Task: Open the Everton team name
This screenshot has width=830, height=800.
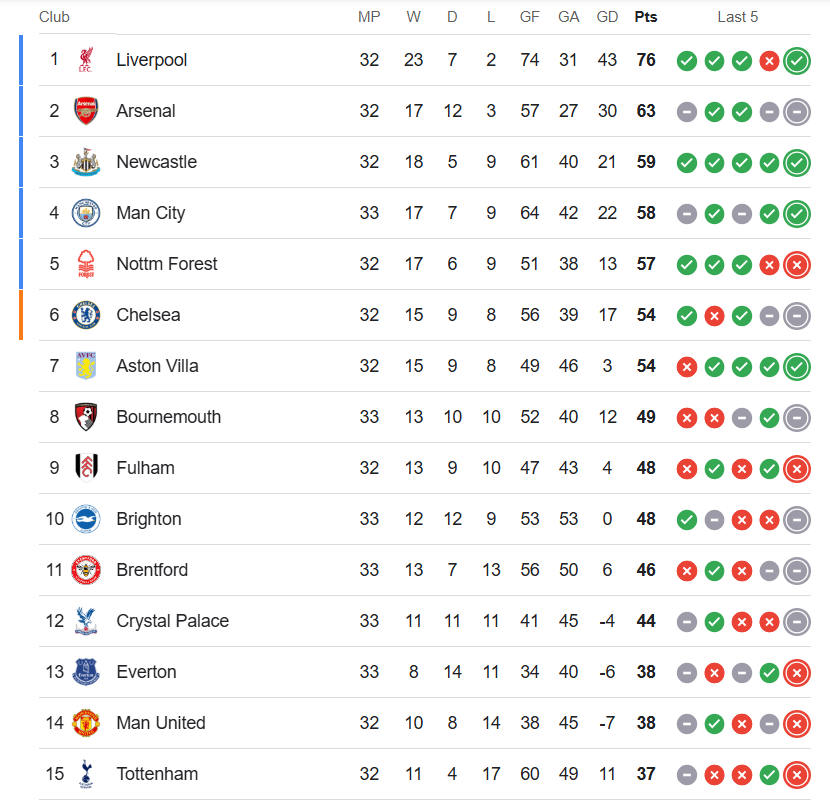Action: pos(146,672)
